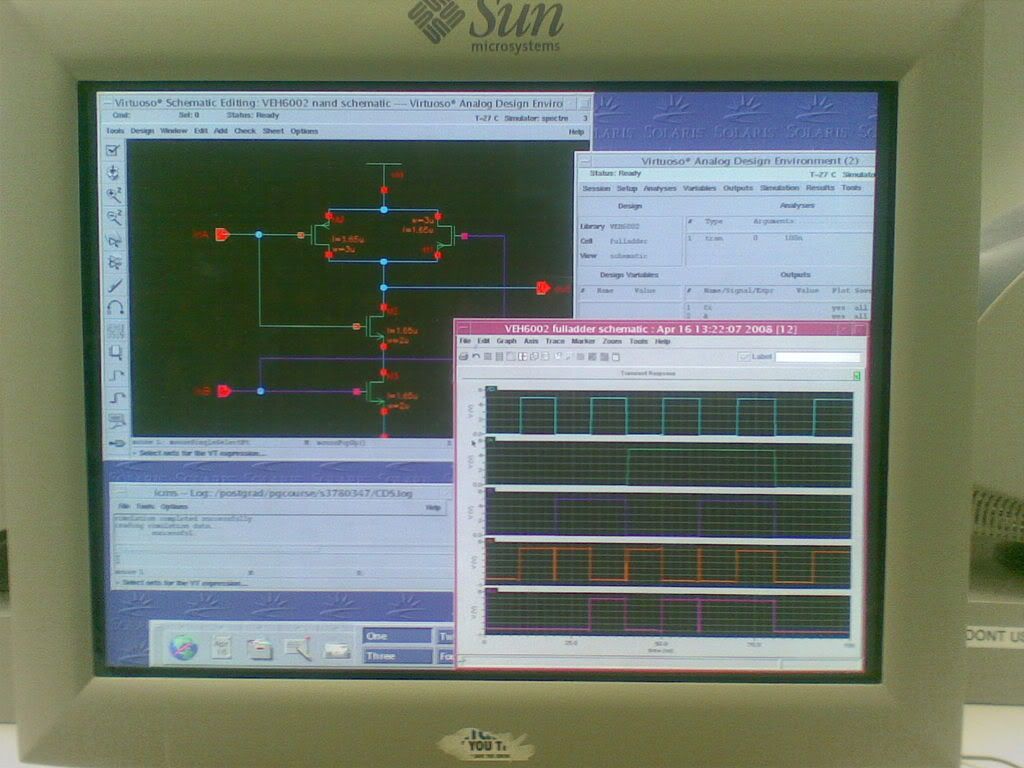Open the Options menu in icms log window

pyautogui.click(x=174, y=507)
